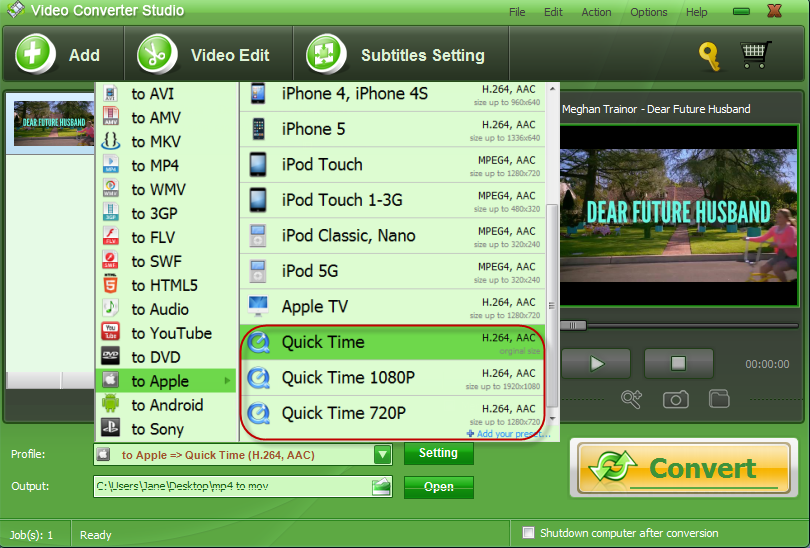
Task: Take snapshot with camera icon
Action: point(676,399)
